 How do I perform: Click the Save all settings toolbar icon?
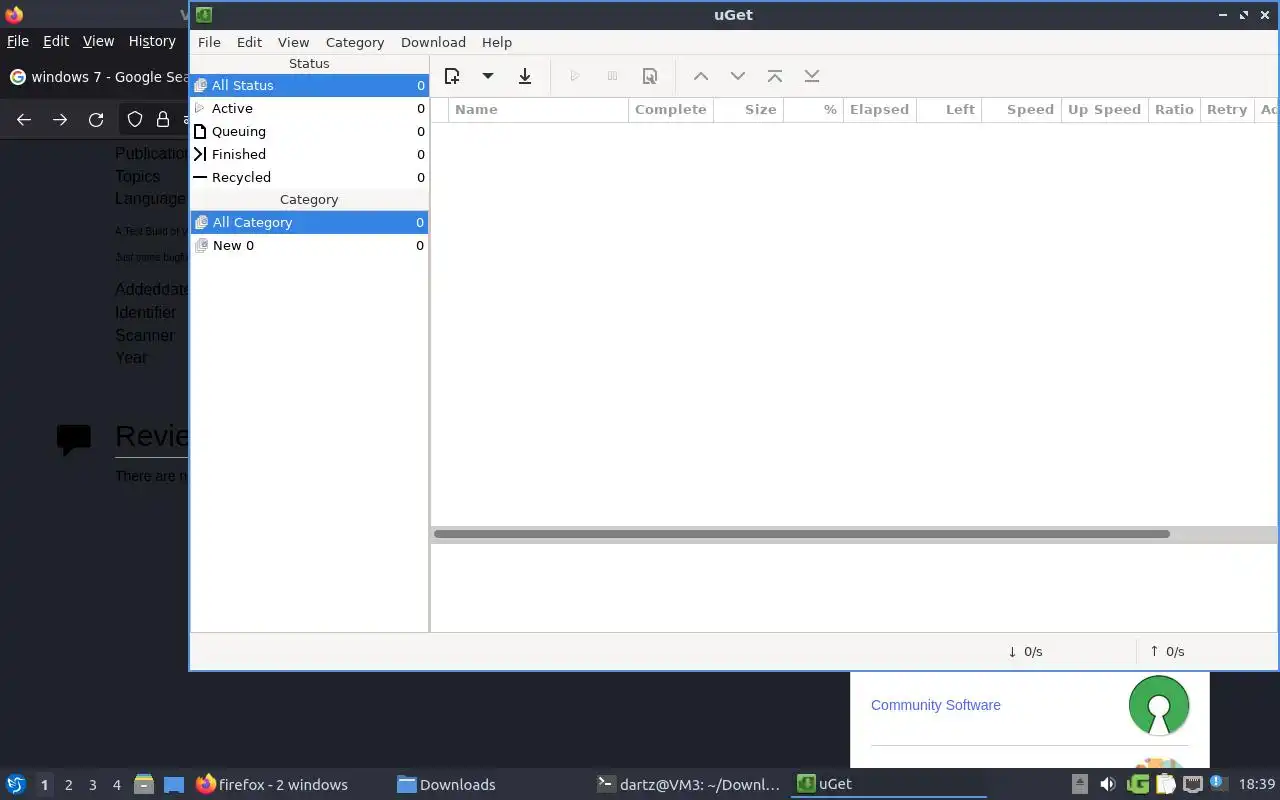525,76
